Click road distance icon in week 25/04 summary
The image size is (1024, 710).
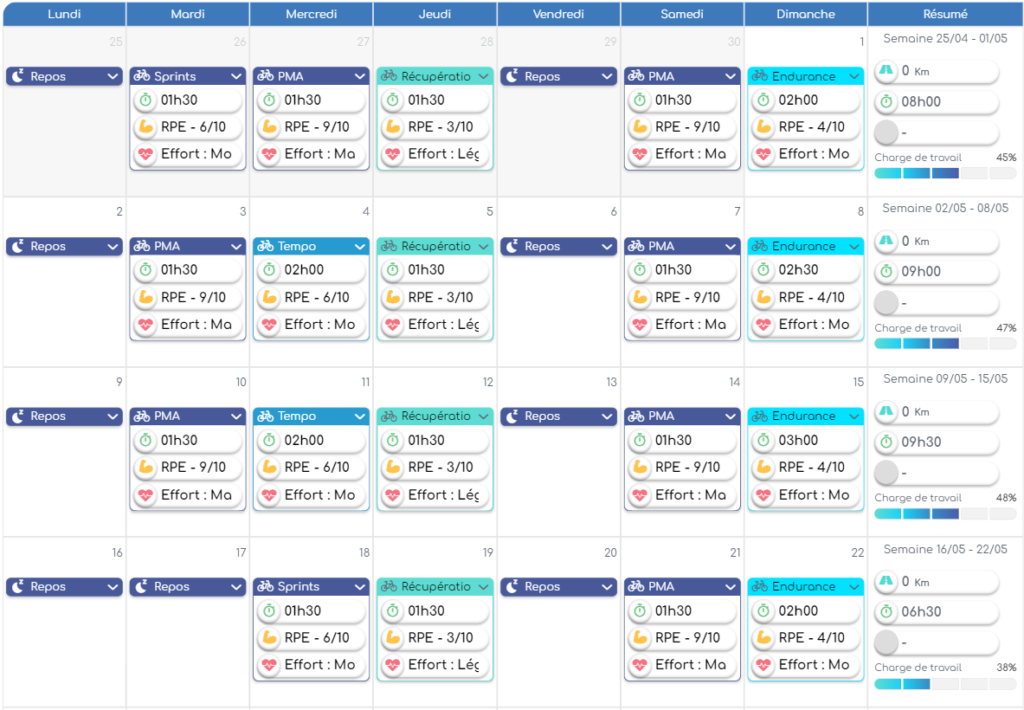(x=886, y=71)
